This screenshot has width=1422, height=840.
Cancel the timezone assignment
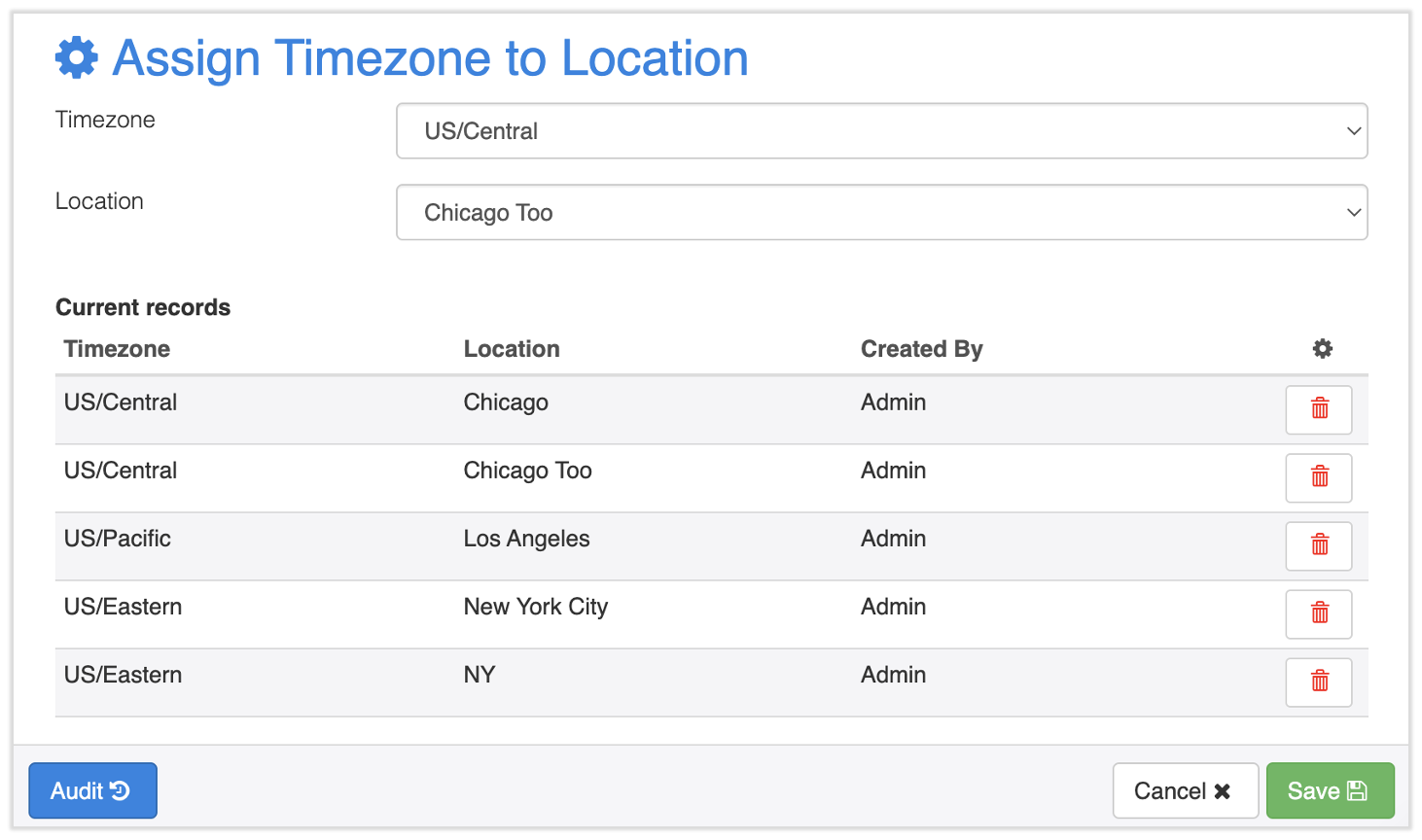[x=1184, y=791]
